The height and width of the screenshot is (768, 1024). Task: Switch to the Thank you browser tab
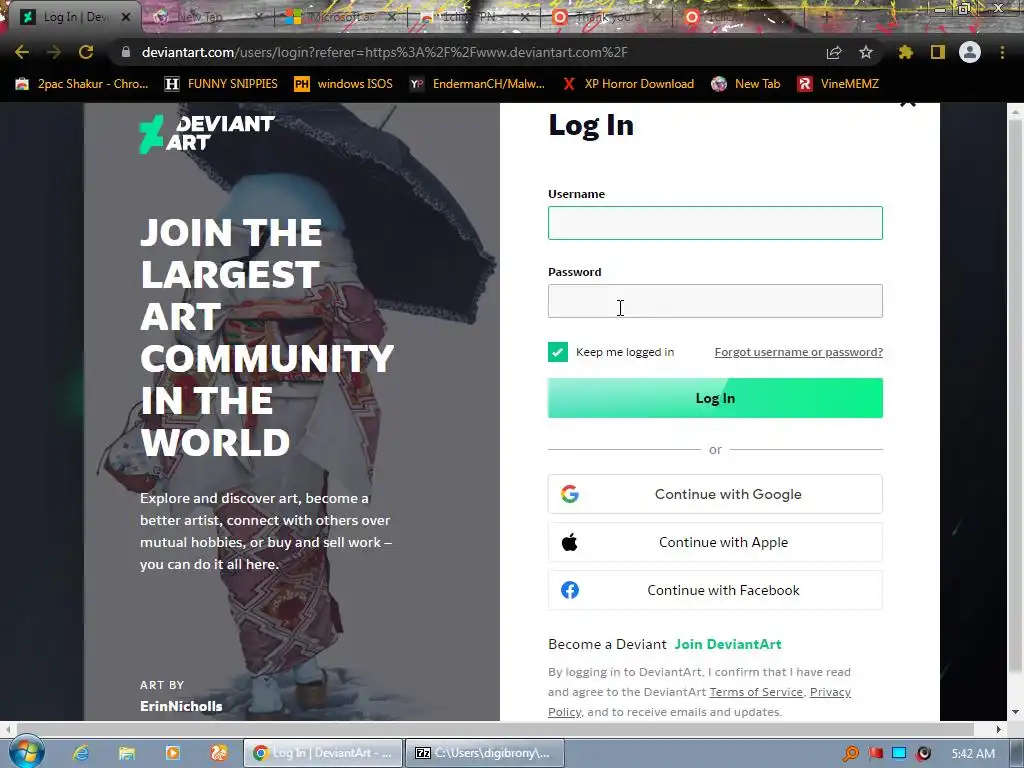pos(601,17)
